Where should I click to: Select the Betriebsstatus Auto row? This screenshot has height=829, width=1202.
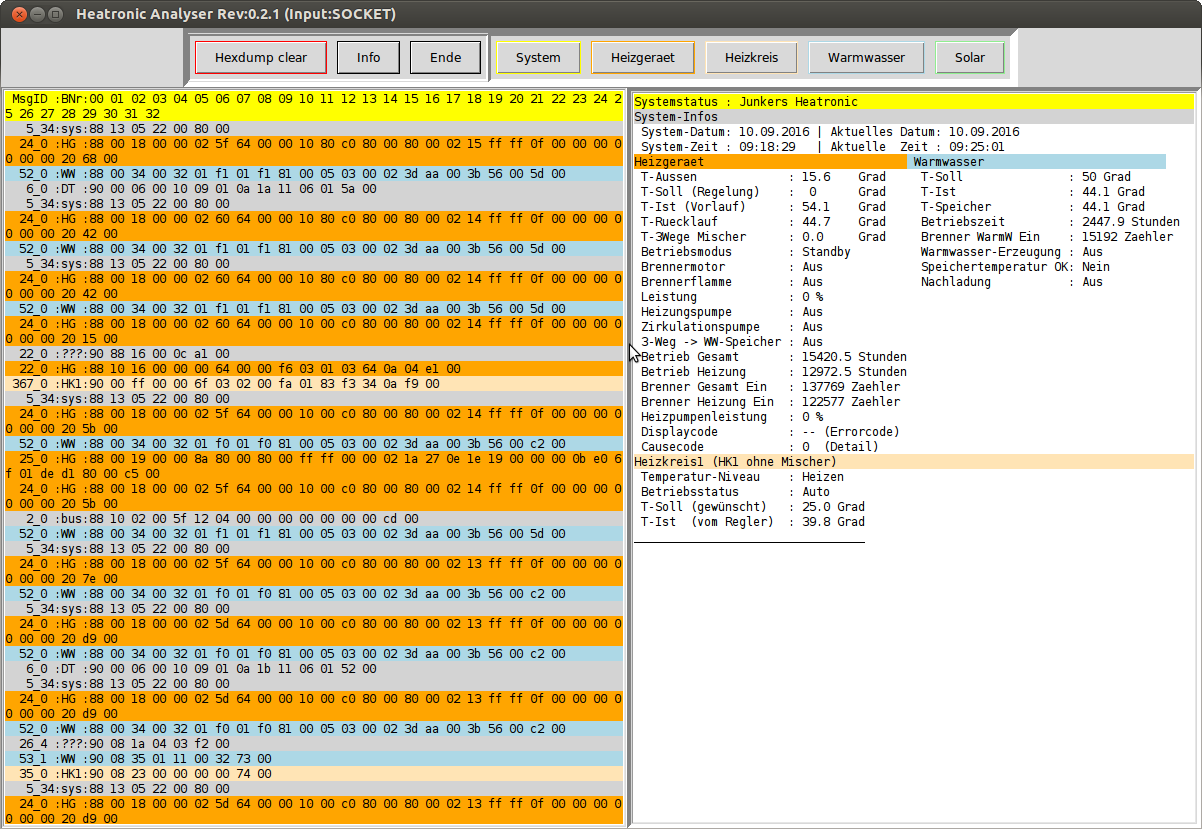[736, 492]
